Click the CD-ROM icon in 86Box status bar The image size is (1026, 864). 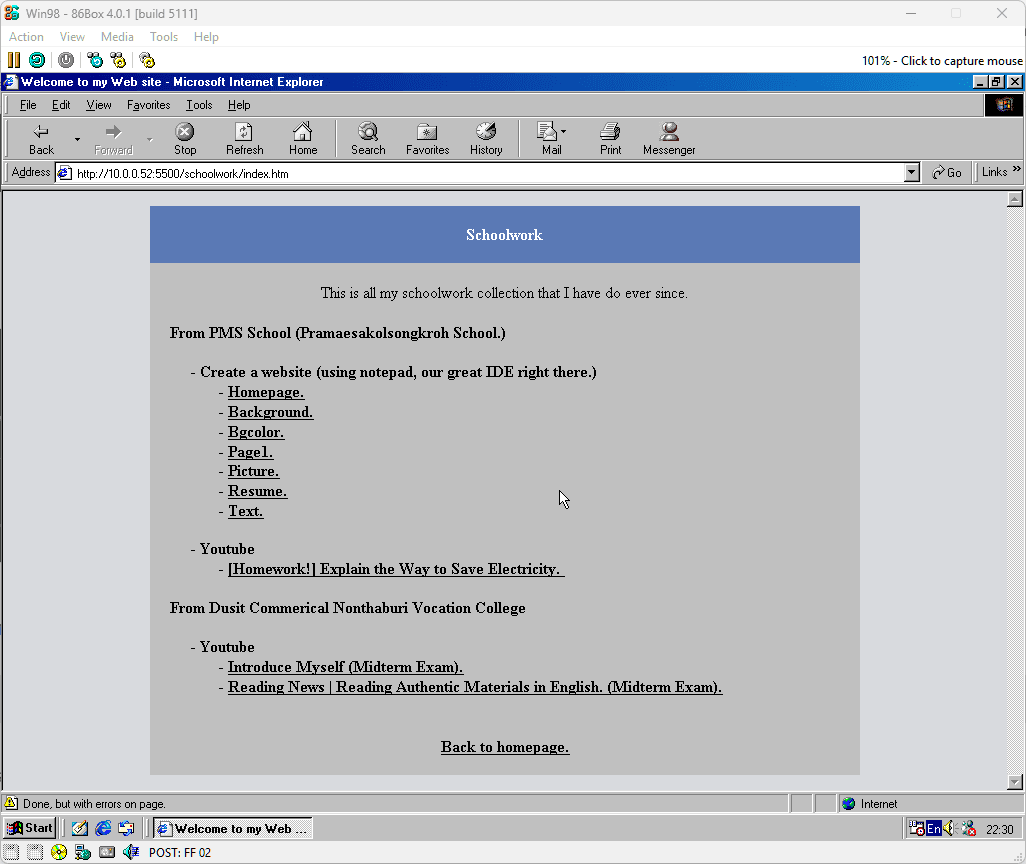pyautogui.click(x=59, y=852)
